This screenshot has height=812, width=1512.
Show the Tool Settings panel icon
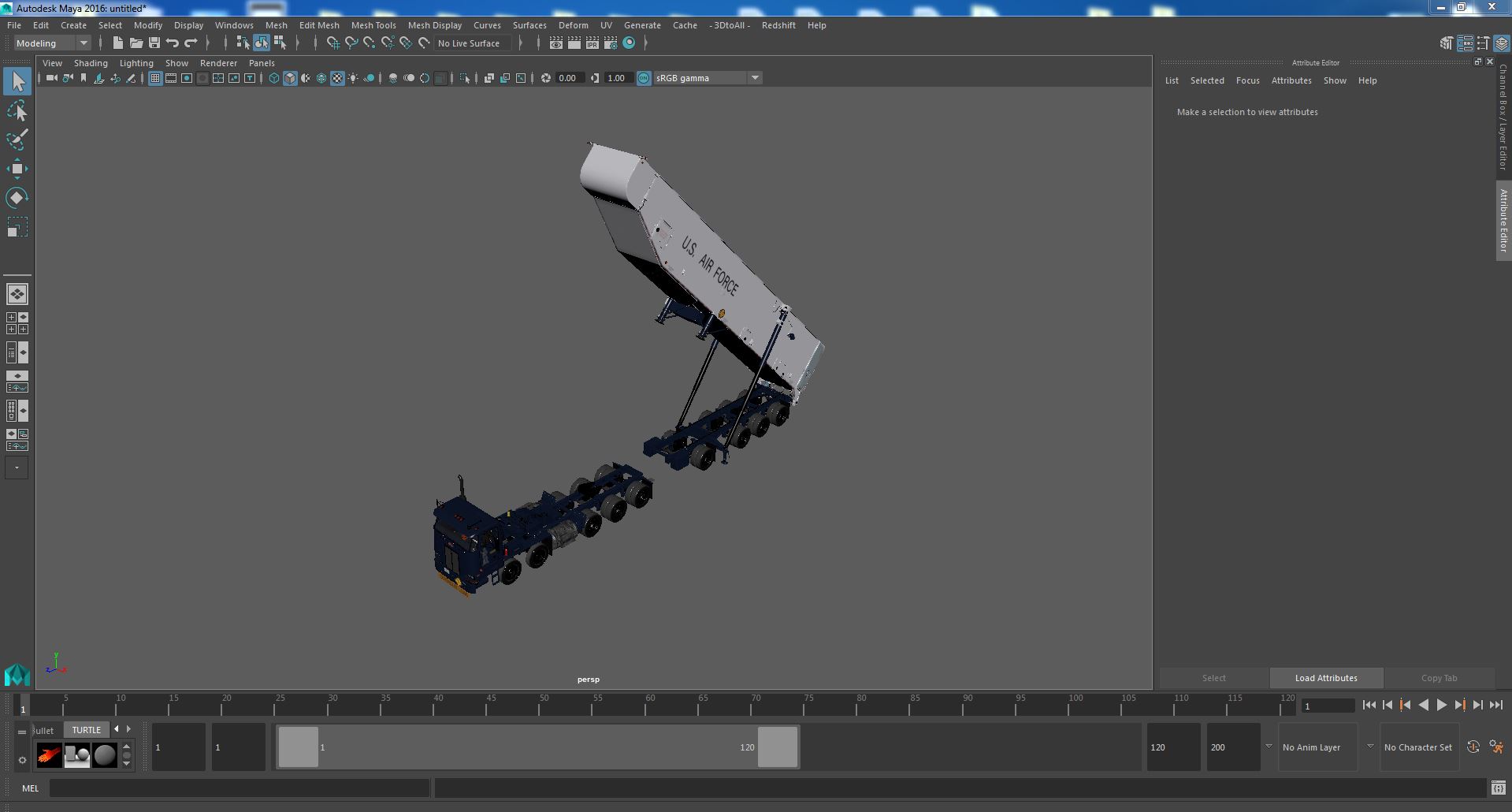coord(1483,43)
